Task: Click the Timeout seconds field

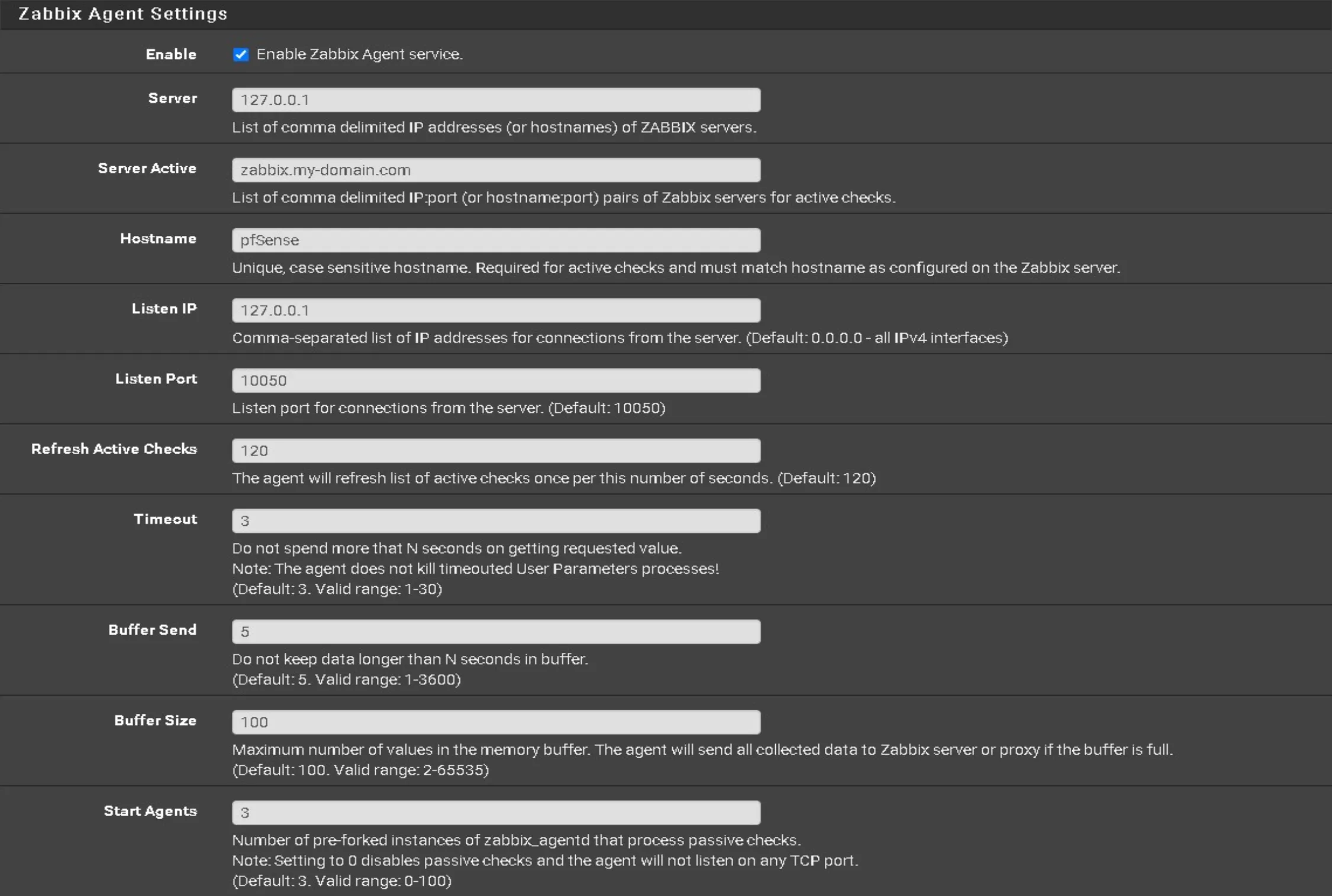Action: 496,520
